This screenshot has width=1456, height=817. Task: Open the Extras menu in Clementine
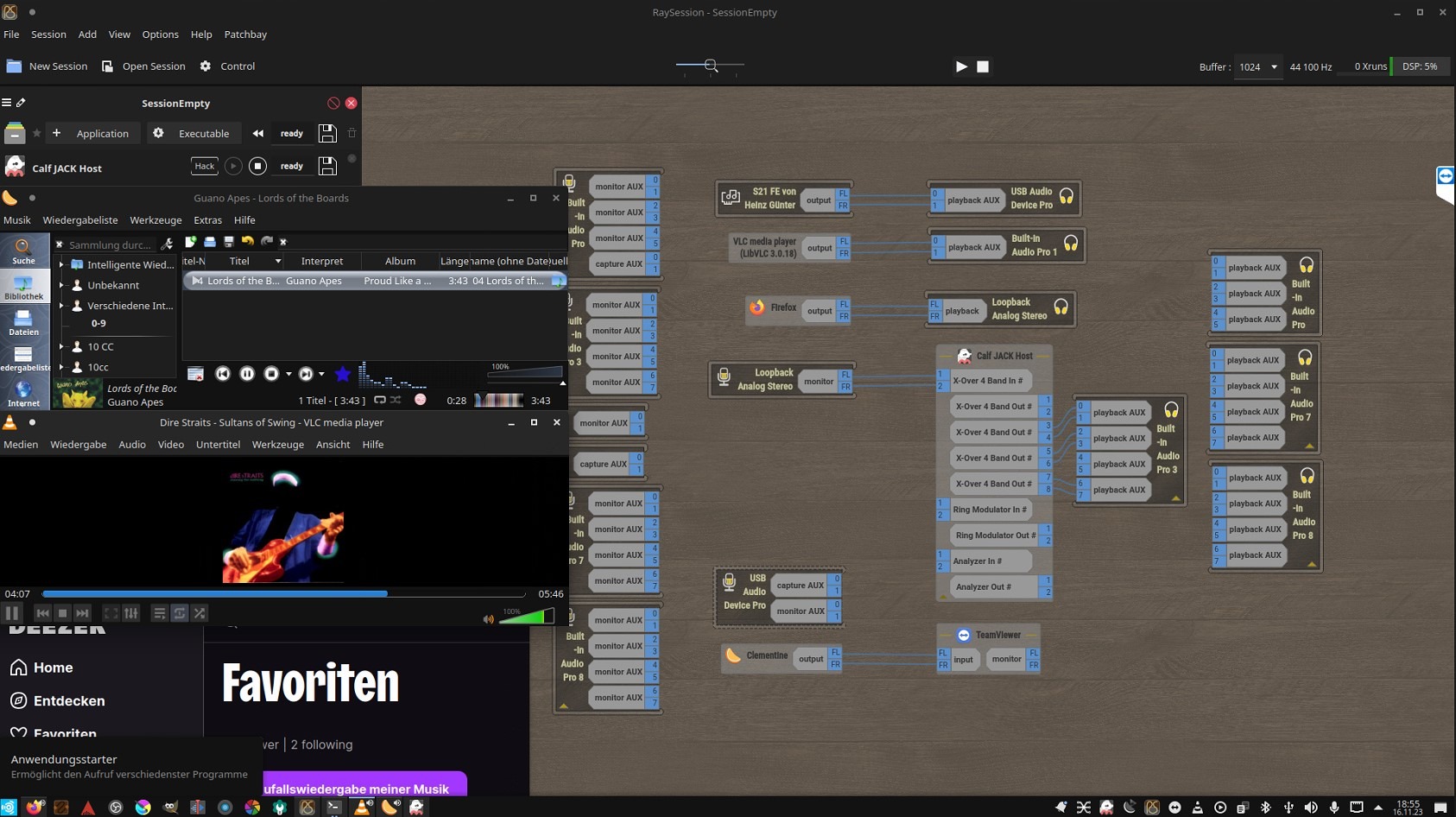tap(207, 220)
